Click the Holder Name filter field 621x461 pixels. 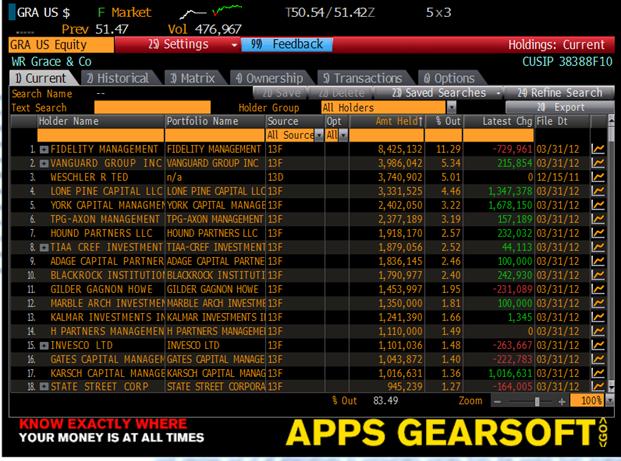[101, 135]
